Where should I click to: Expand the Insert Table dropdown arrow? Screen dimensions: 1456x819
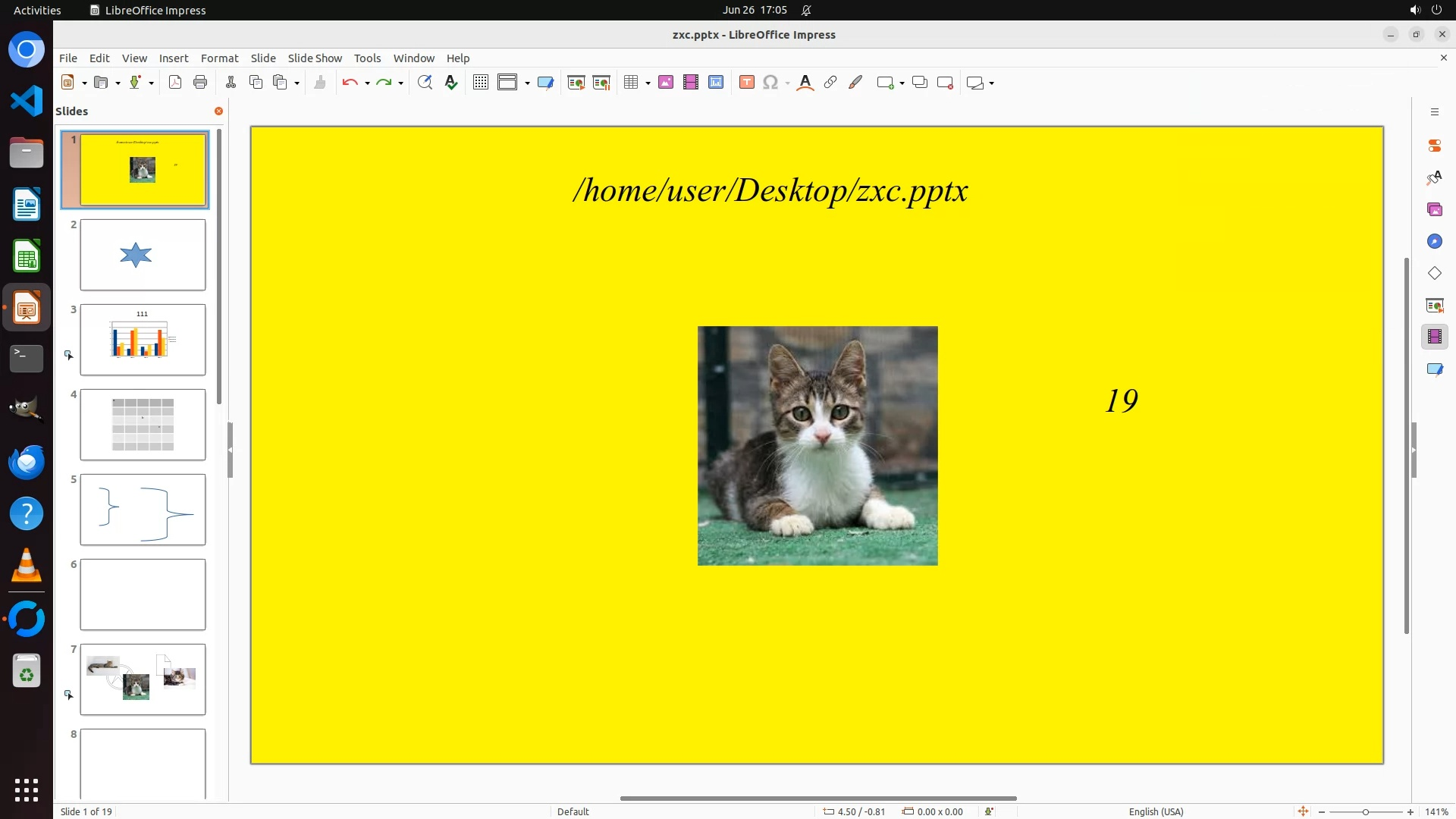[648, 83]
